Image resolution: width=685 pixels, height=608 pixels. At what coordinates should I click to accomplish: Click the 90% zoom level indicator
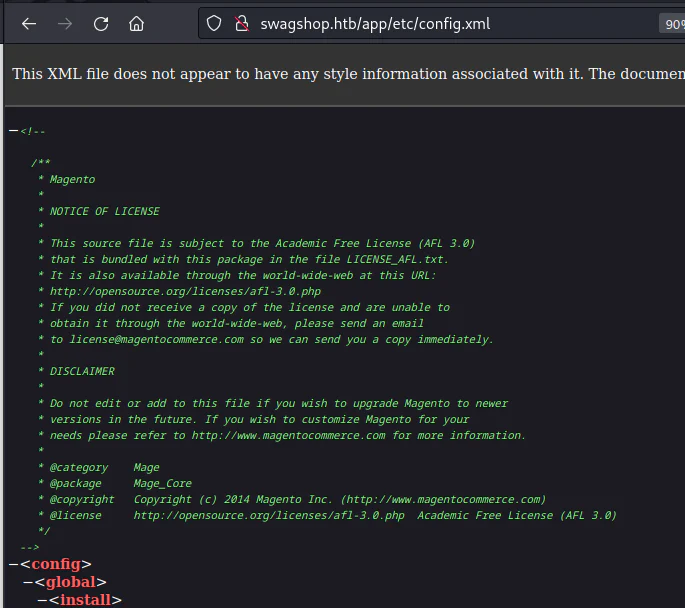coord(673,24)
